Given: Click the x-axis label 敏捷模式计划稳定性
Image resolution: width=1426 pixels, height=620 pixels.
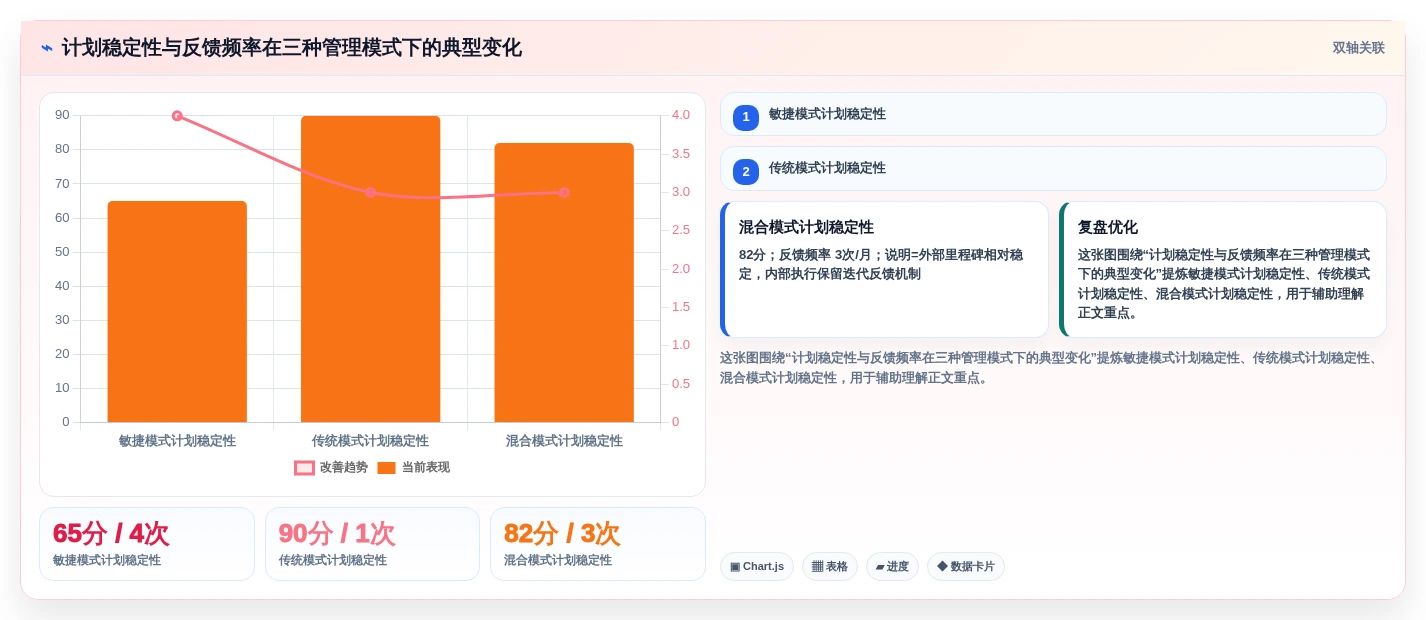Looking at the screenshot, I should [177, 441].
